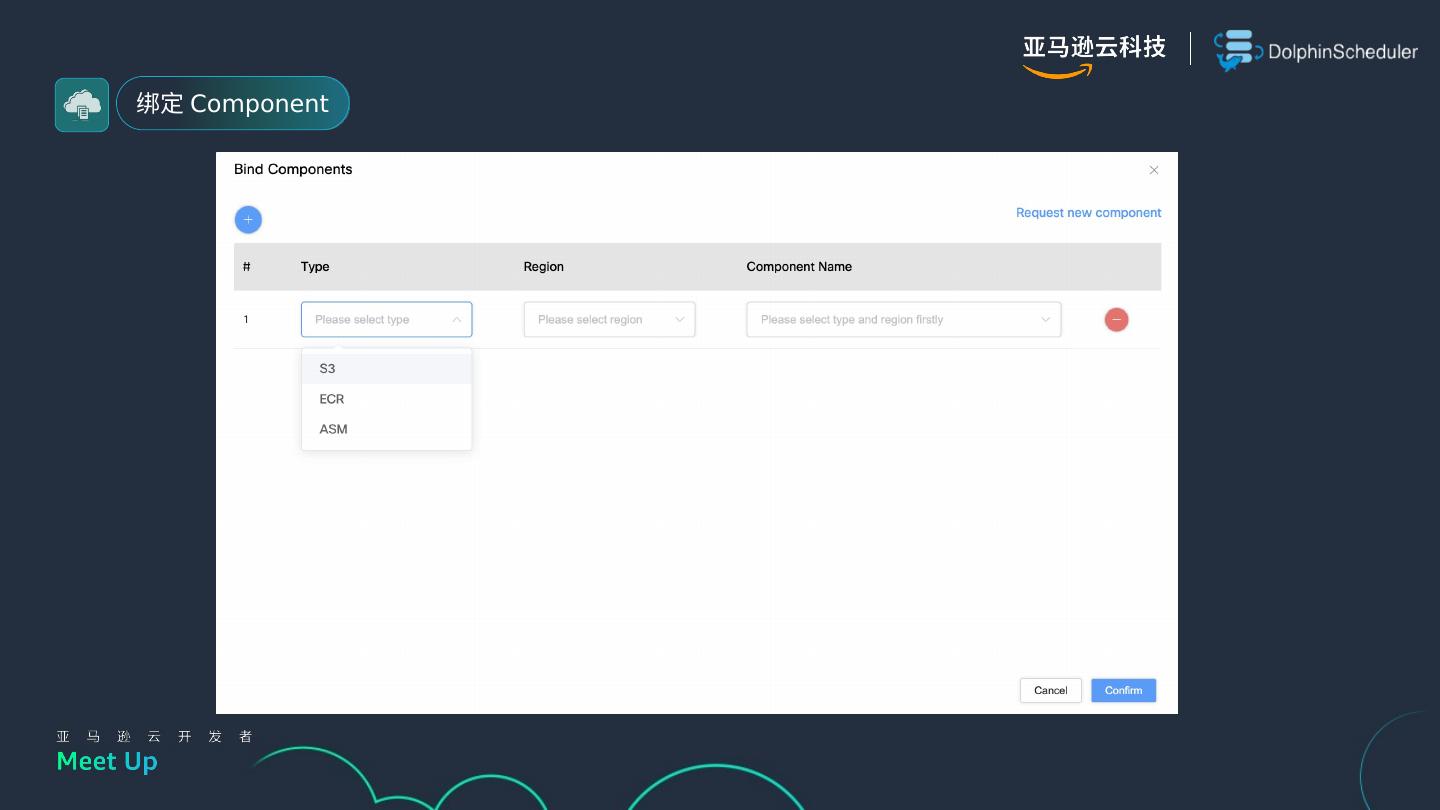The image size is (1440, 810).
Task: Collapse the Type dropdown using its chevron
Action: (457, 320)
